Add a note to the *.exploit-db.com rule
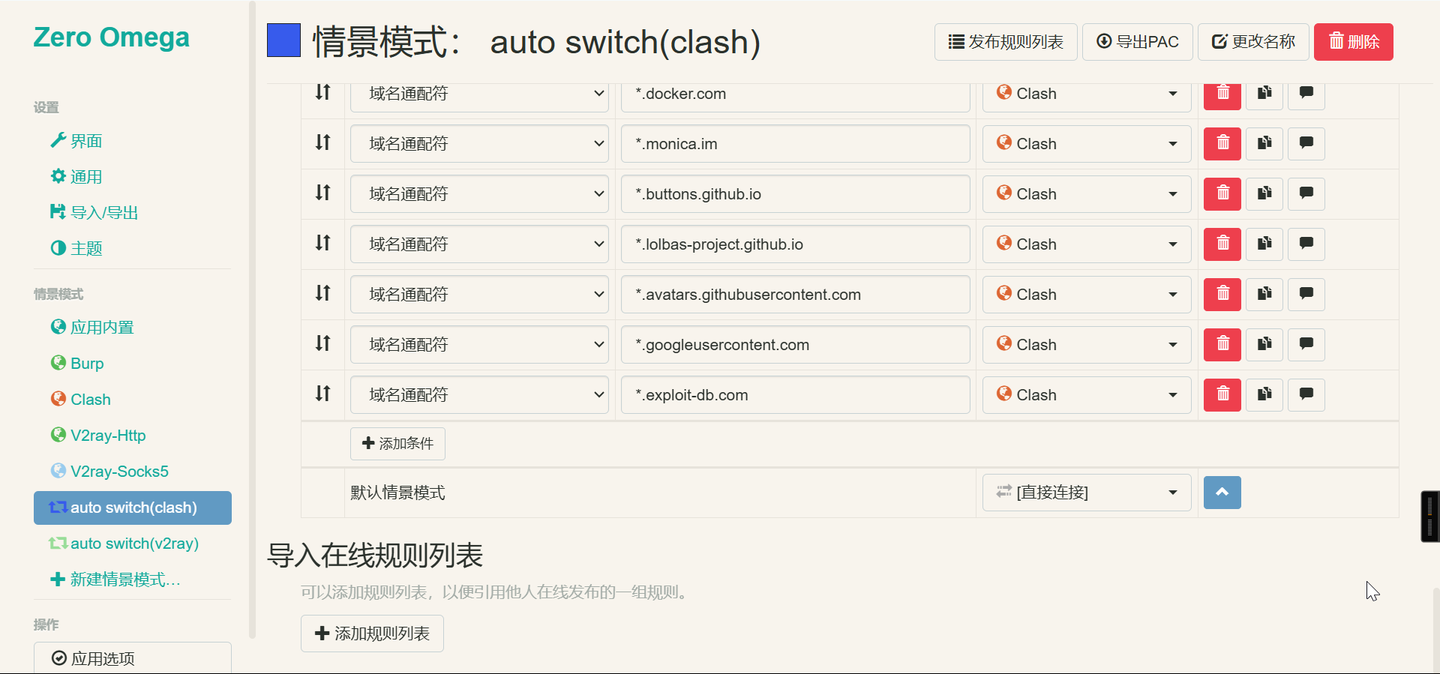This screenshot has width=1440, height=674. point(1306,394)
